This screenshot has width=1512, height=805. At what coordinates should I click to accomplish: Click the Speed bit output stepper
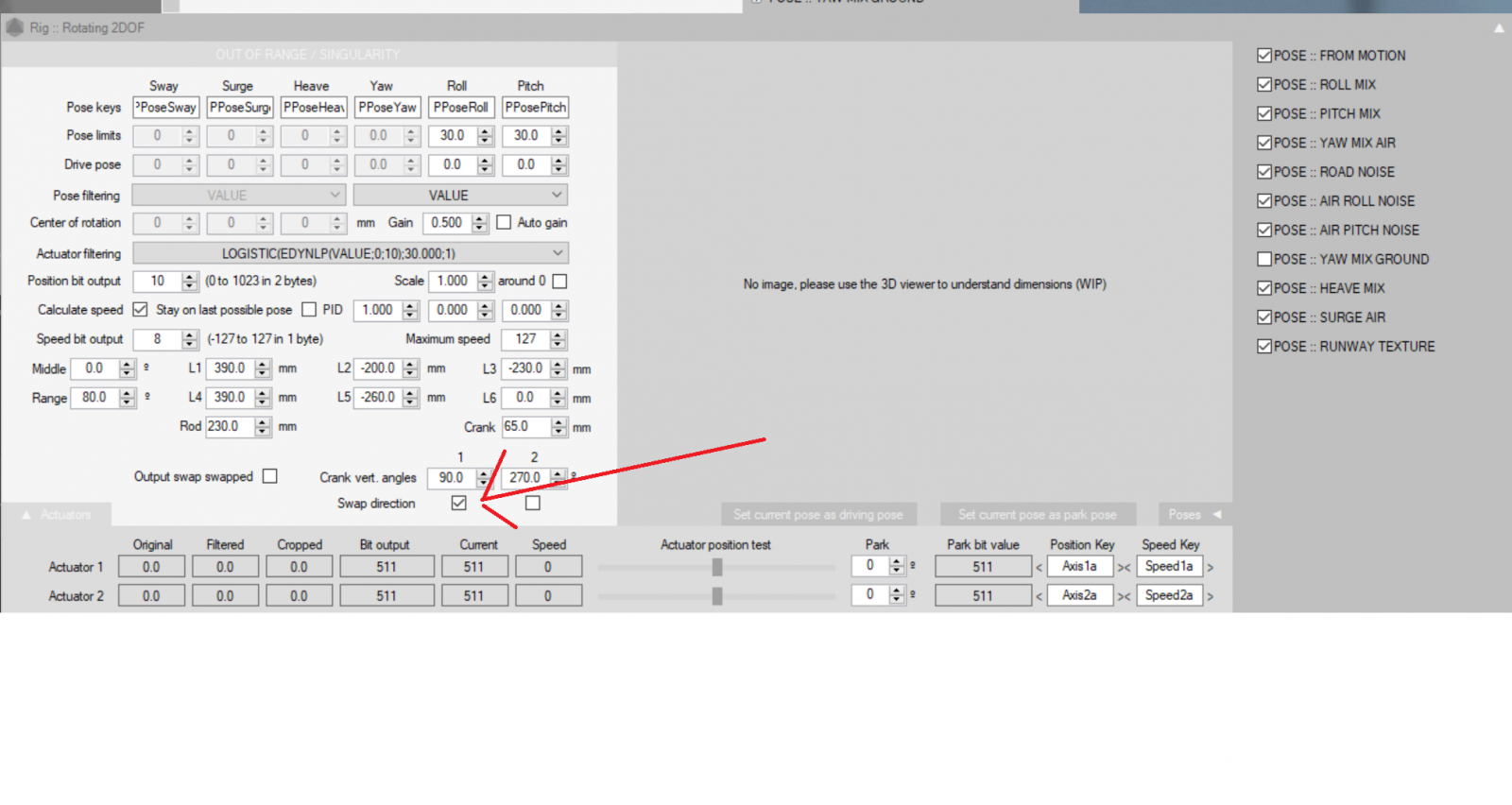click(190, 339)
